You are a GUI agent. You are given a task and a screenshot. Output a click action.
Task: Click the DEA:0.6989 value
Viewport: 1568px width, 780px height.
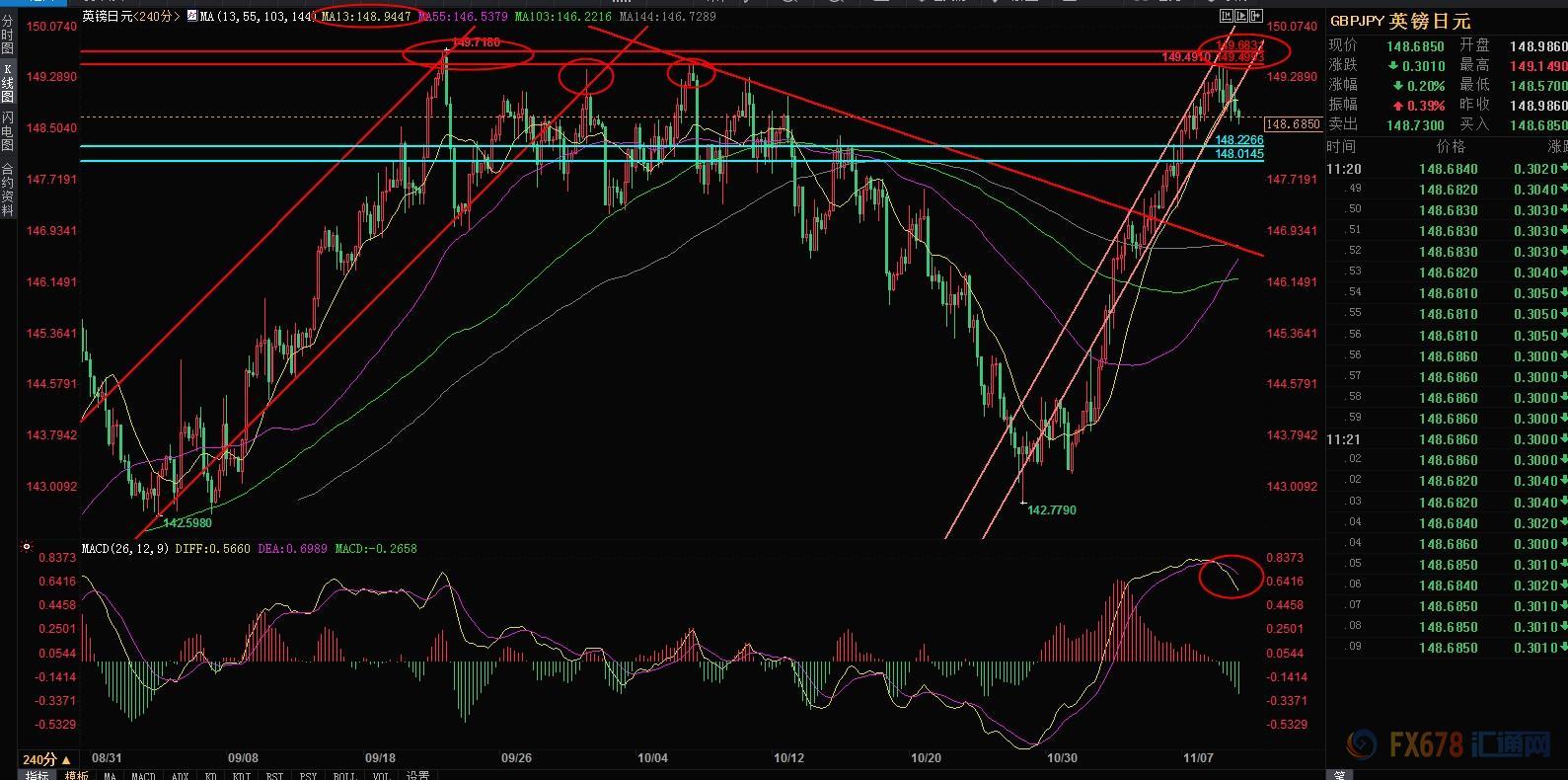coord(293,548)
